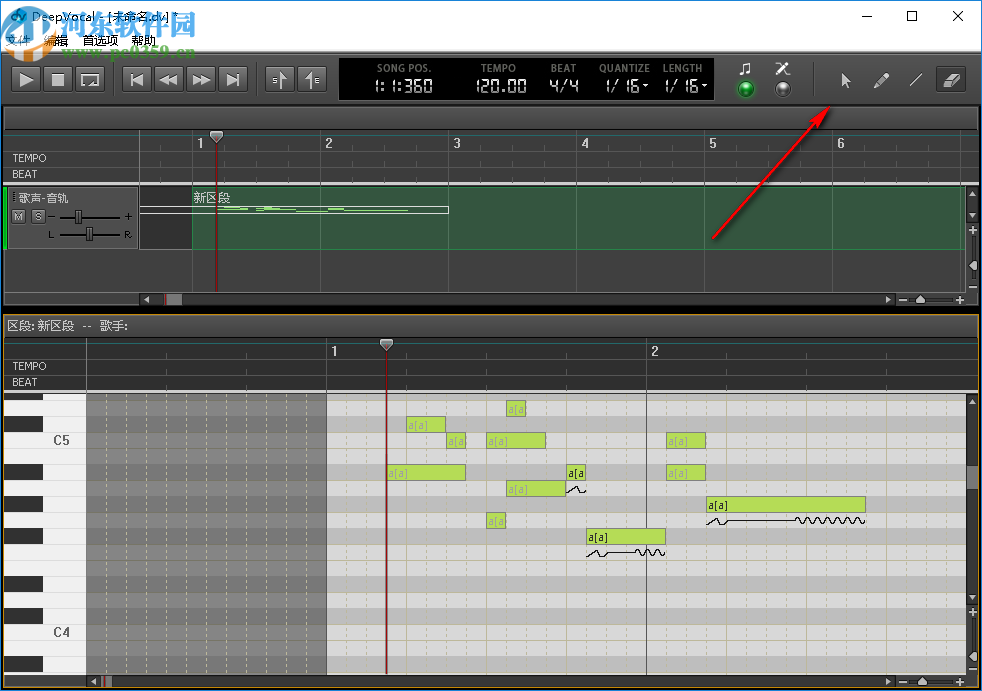Mute the 歌声-音轨 track with the M button
Screen dimensions: 982x691
18,215
